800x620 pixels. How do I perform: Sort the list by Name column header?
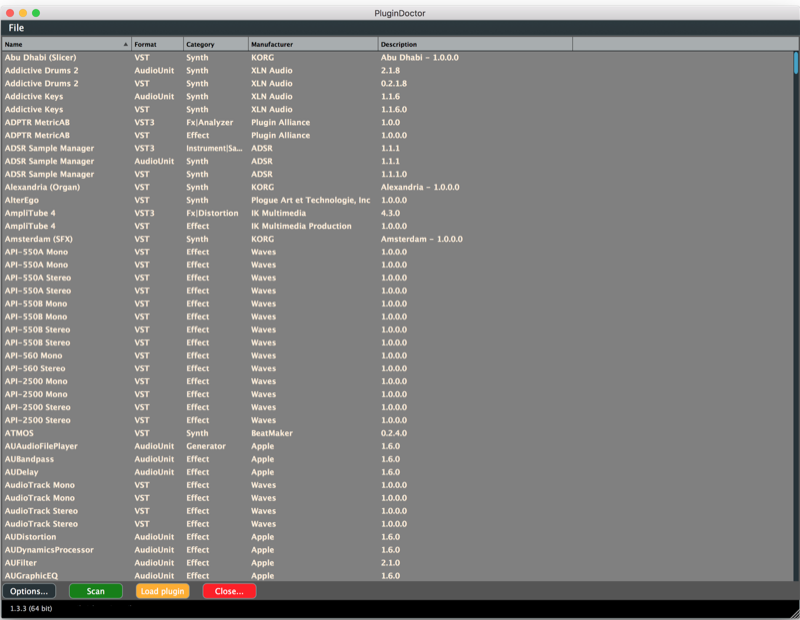click(x=66, y=44)
